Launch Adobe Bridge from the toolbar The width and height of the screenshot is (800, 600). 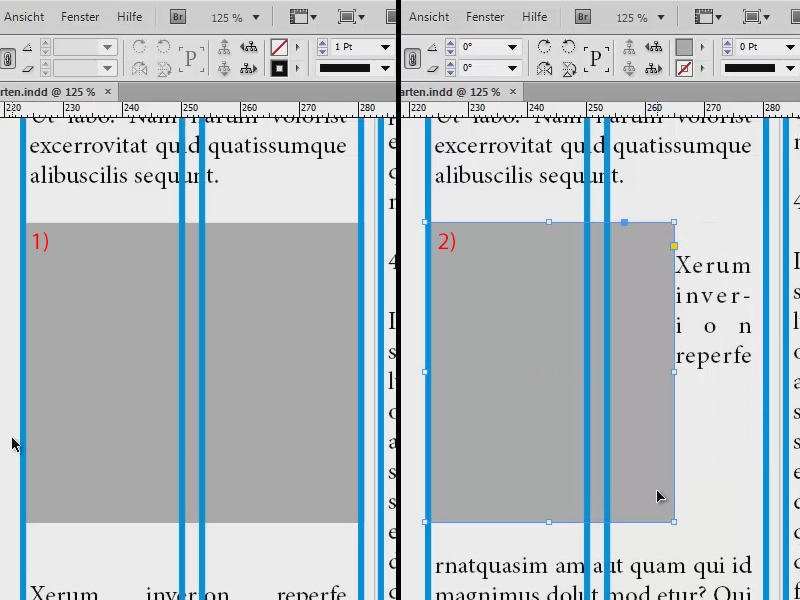[x=177, y=16]
